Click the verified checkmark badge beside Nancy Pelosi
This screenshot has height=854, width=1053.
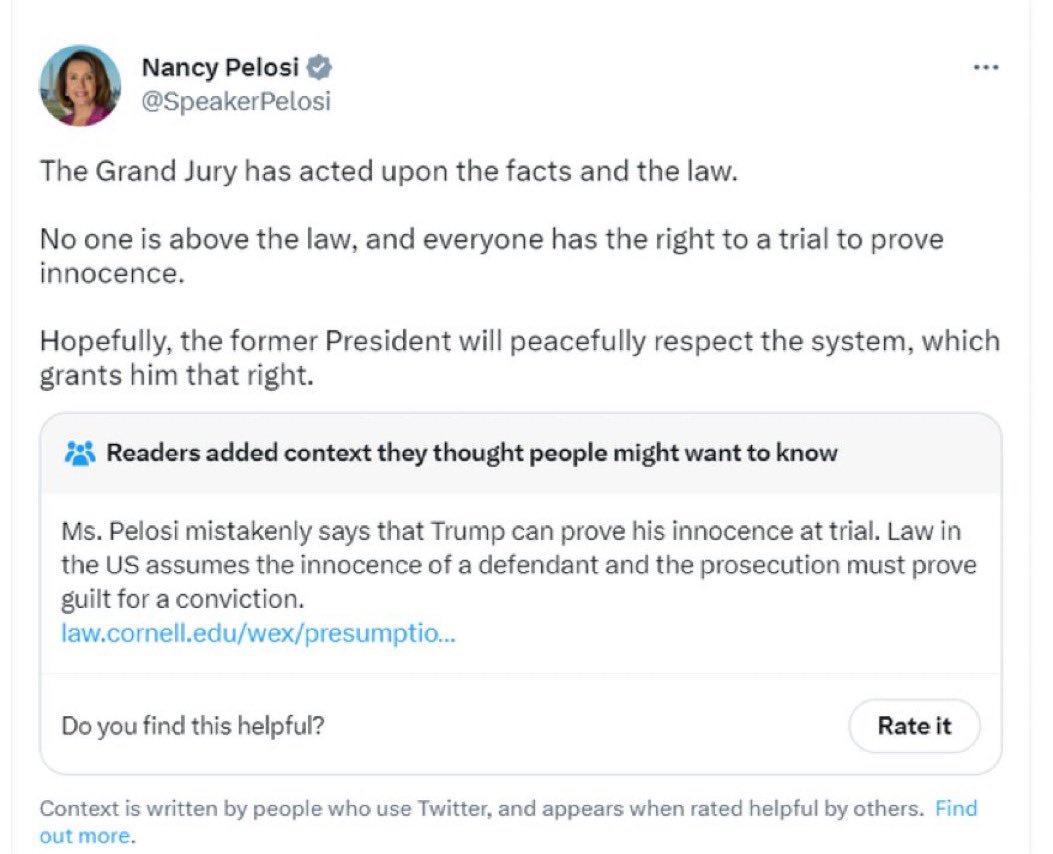pos(318,68)
